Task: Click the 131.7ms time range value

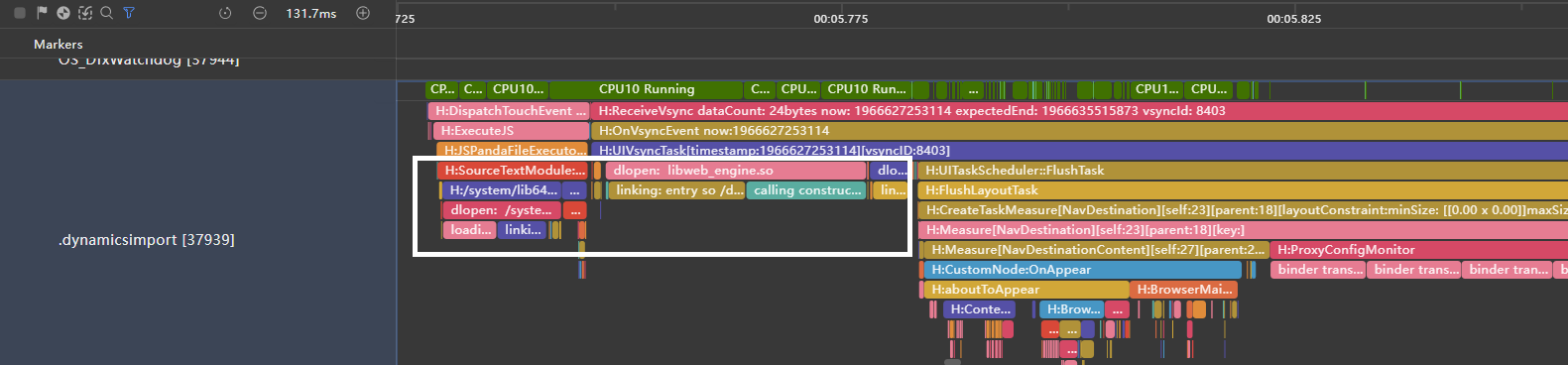Action: [311, 13]
